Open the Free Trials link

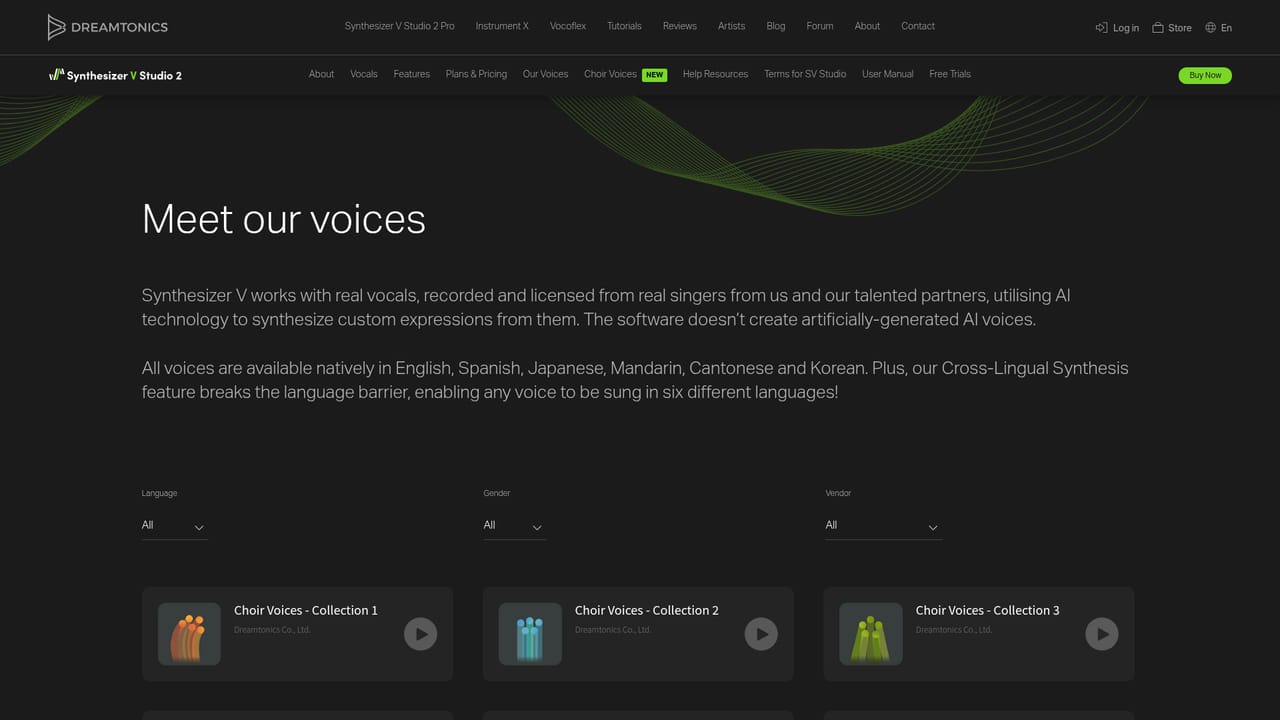click(x=950, y=74)
